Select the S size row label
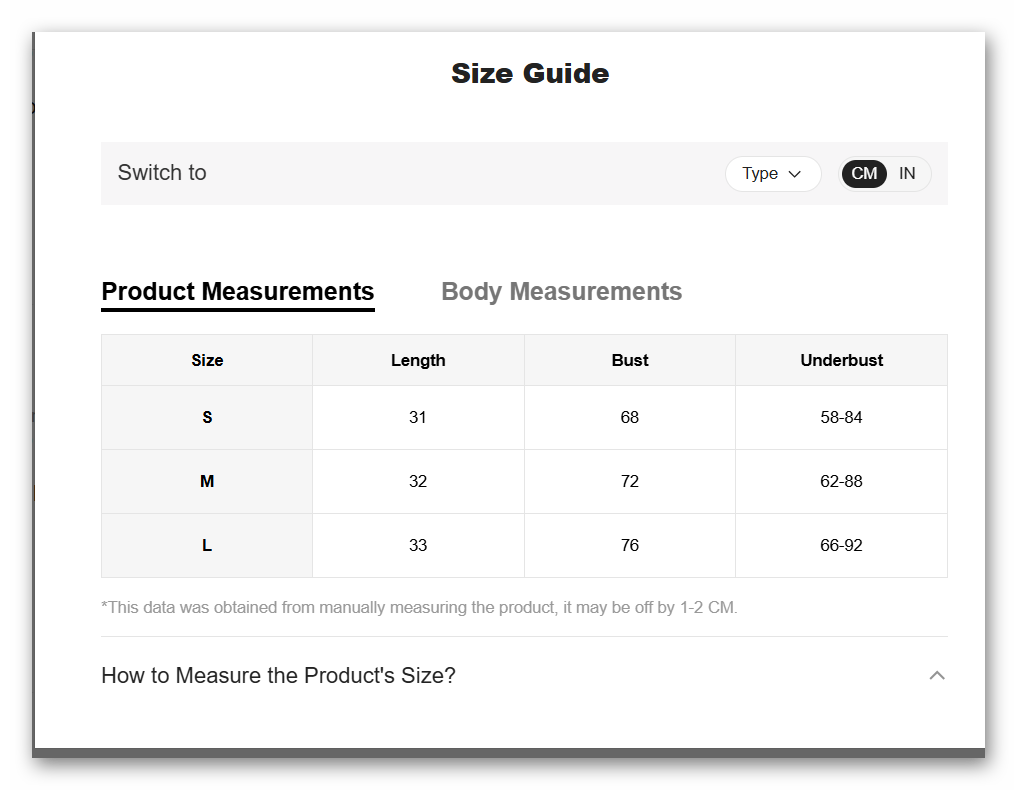Screen dimensions: 1017x790 pos(207,418)
